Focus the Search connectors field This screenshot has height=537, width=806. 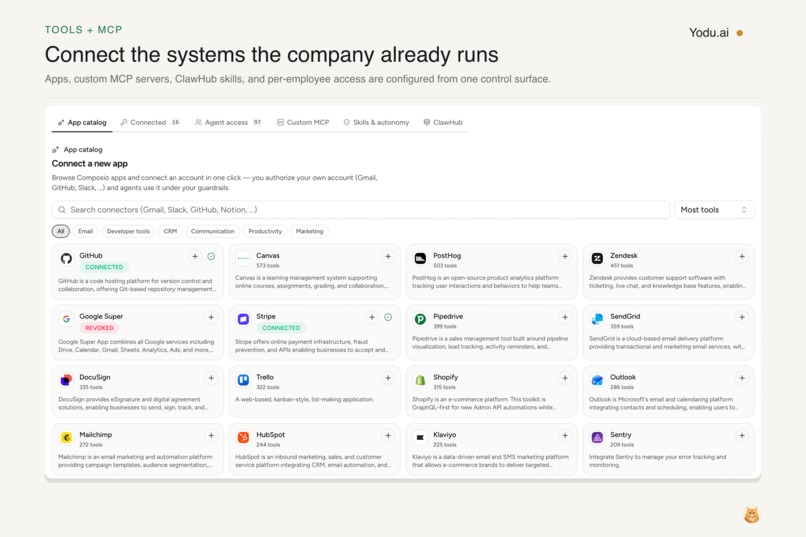click(x=361, y=210)
